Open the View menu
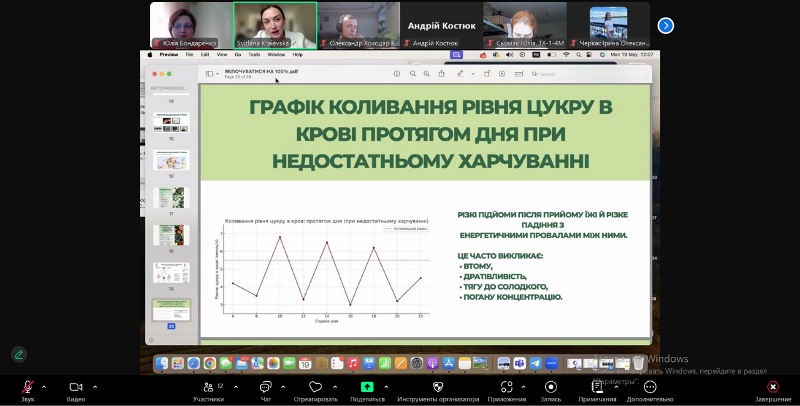The image size is (800, 406). point(222,55)
